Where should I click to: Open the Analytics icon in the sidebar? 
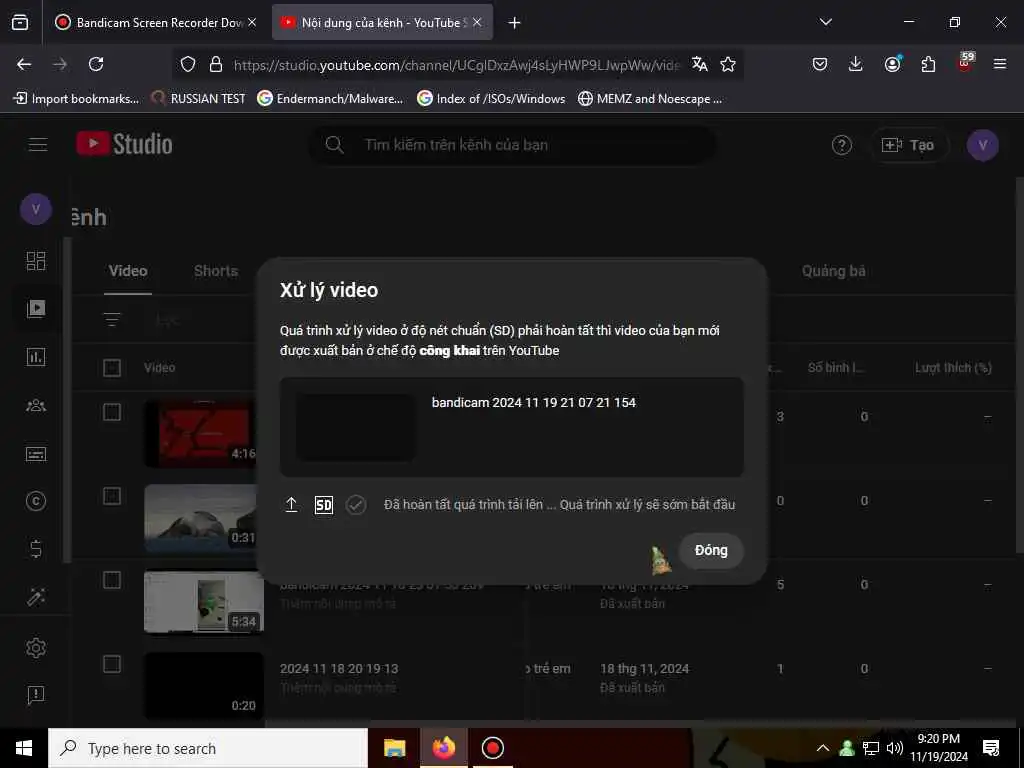[x=36, y=357]
